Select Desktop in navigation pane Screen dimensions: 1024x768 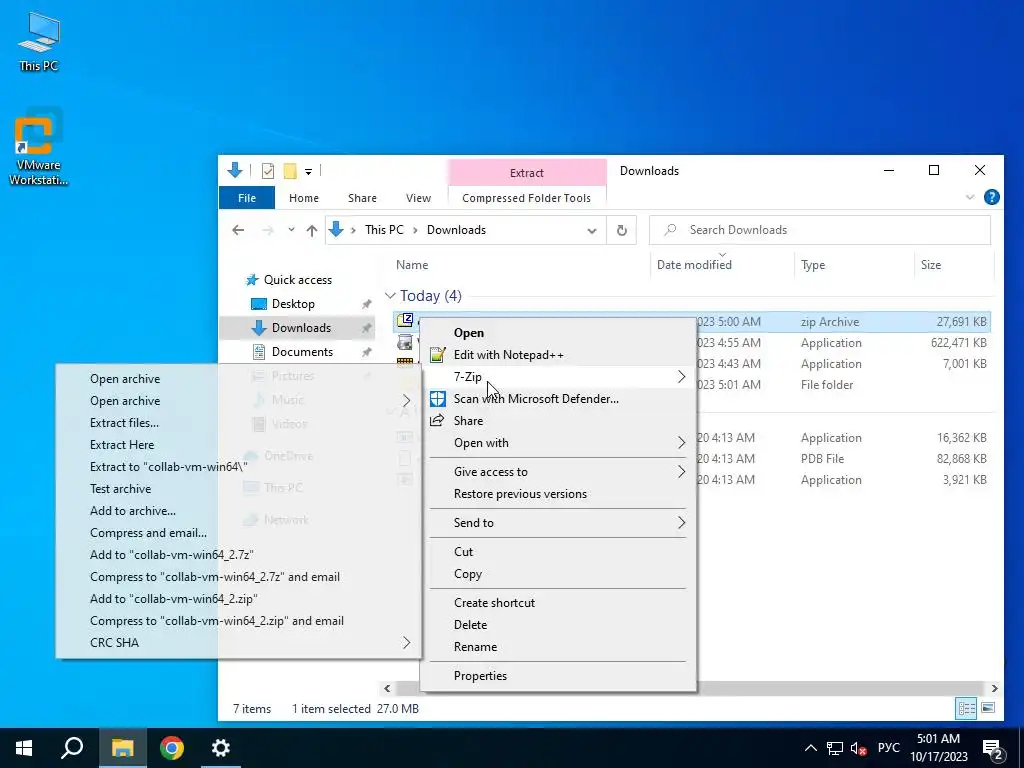coord(293,304)
